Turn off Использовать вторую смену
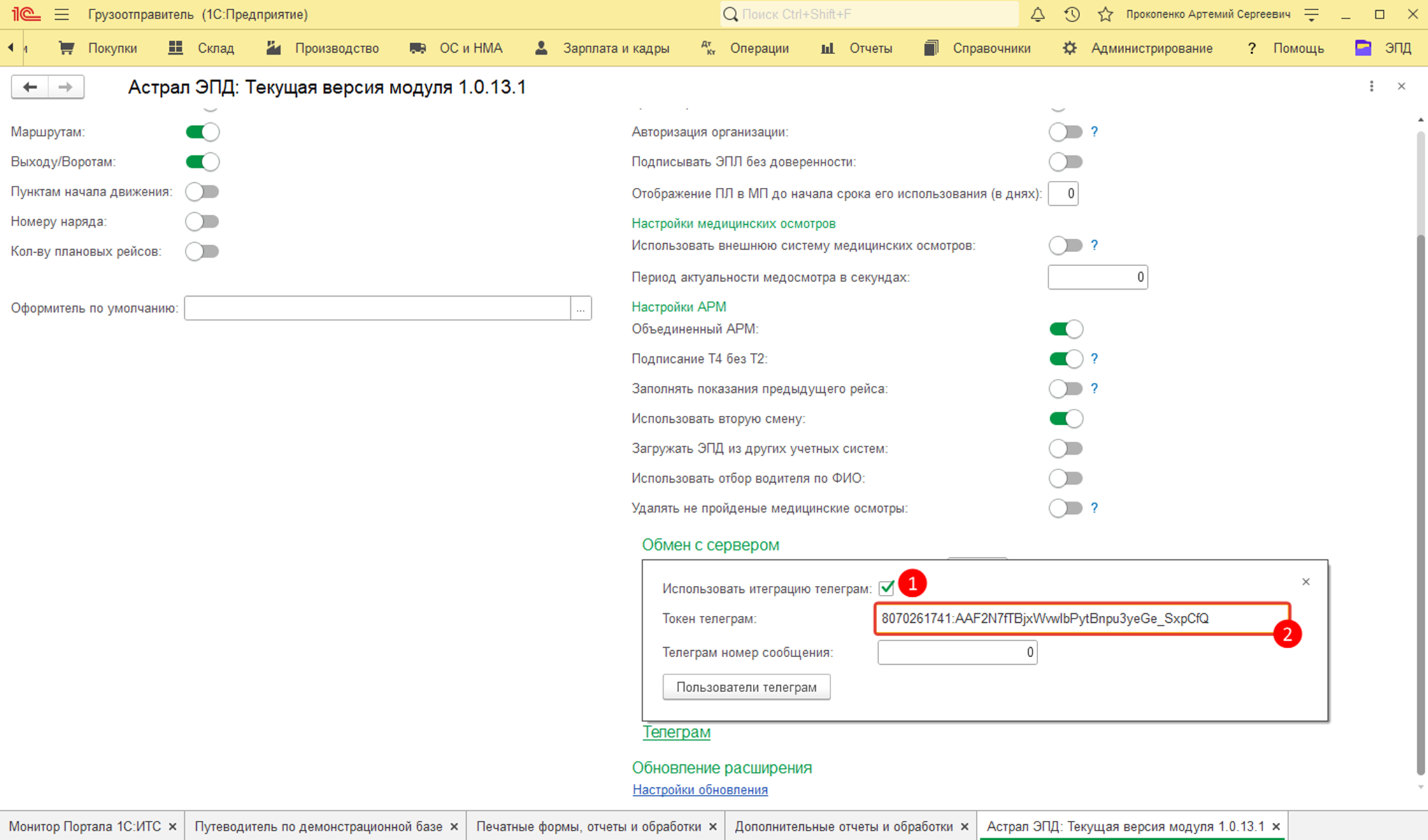1428x840 pixels. pos(1066,418)
